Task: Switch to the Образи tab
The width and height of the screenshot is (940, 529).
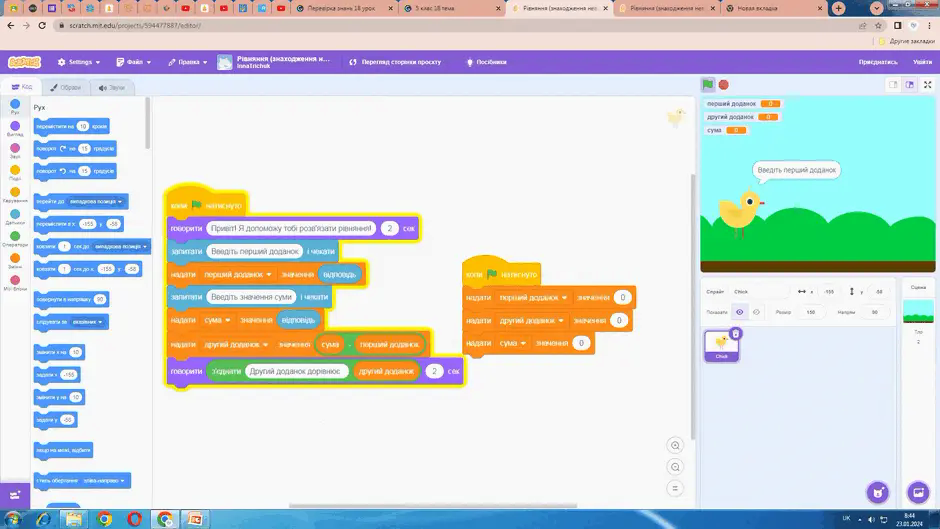Action: (x=65, y=88)
